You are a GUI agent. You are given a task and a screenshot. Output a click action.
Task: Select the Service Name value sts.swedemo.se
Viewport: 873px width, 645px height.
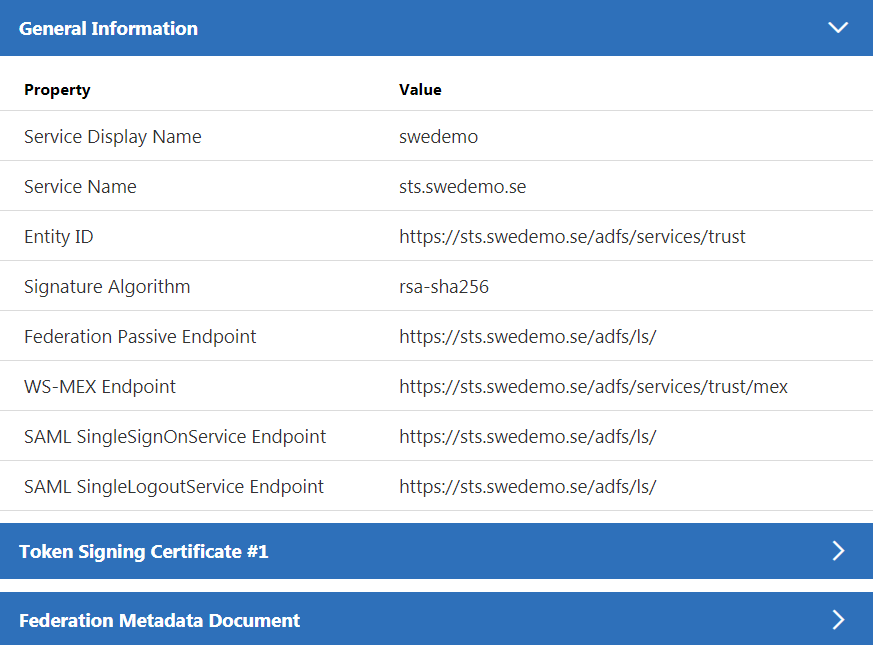coord(462,187)
